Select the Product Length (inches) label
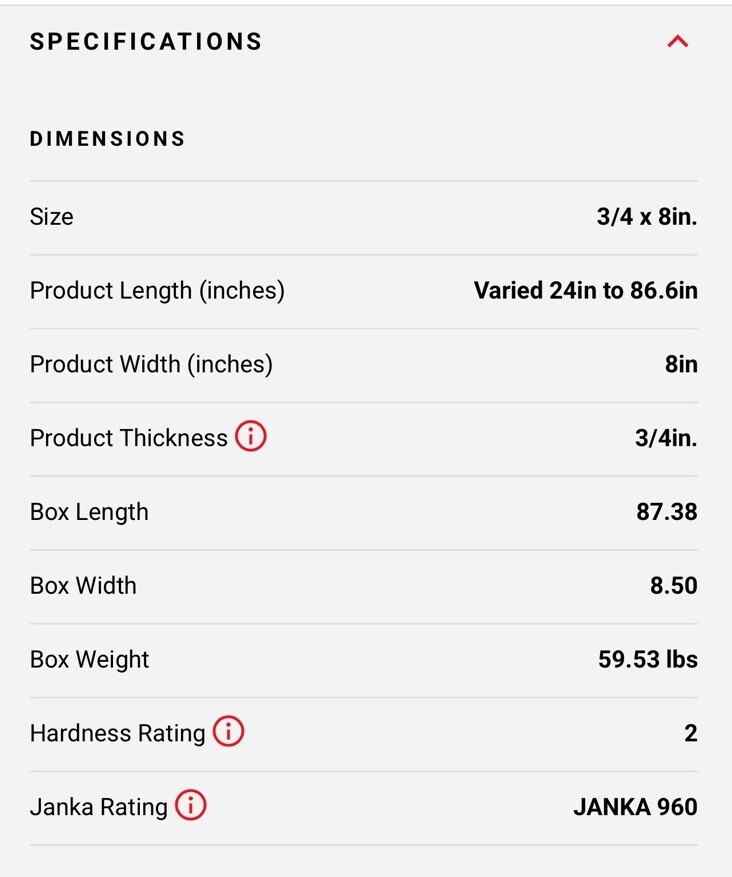 coord(157,291)
